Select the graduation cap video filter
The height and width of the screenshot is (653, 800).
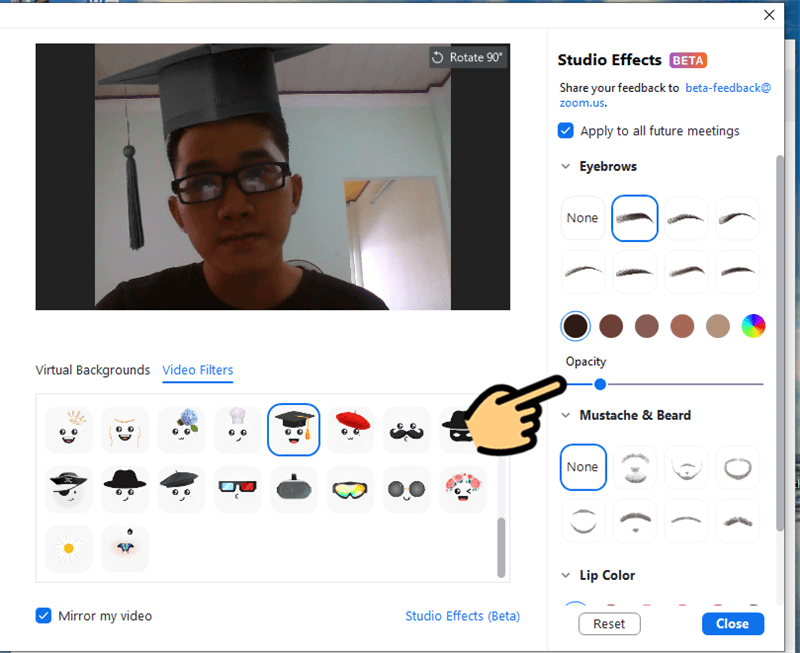294,430
